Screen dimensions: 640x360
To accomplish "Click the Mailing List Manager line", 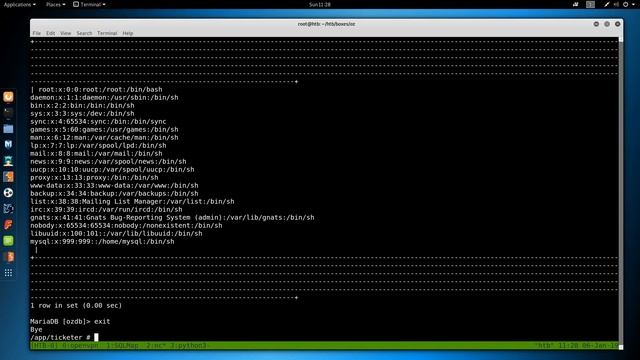I will click(132, 202).
